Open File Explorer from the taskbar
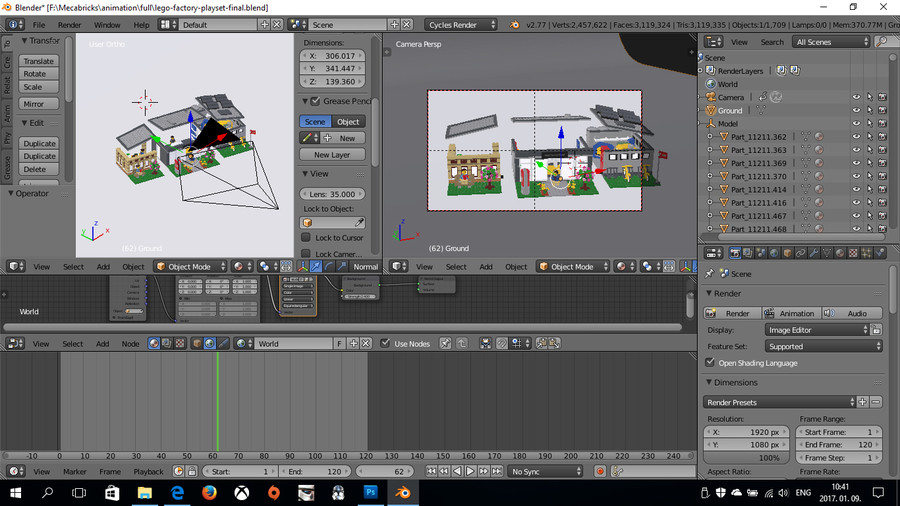900x506 pixels. tap(145, 492)
